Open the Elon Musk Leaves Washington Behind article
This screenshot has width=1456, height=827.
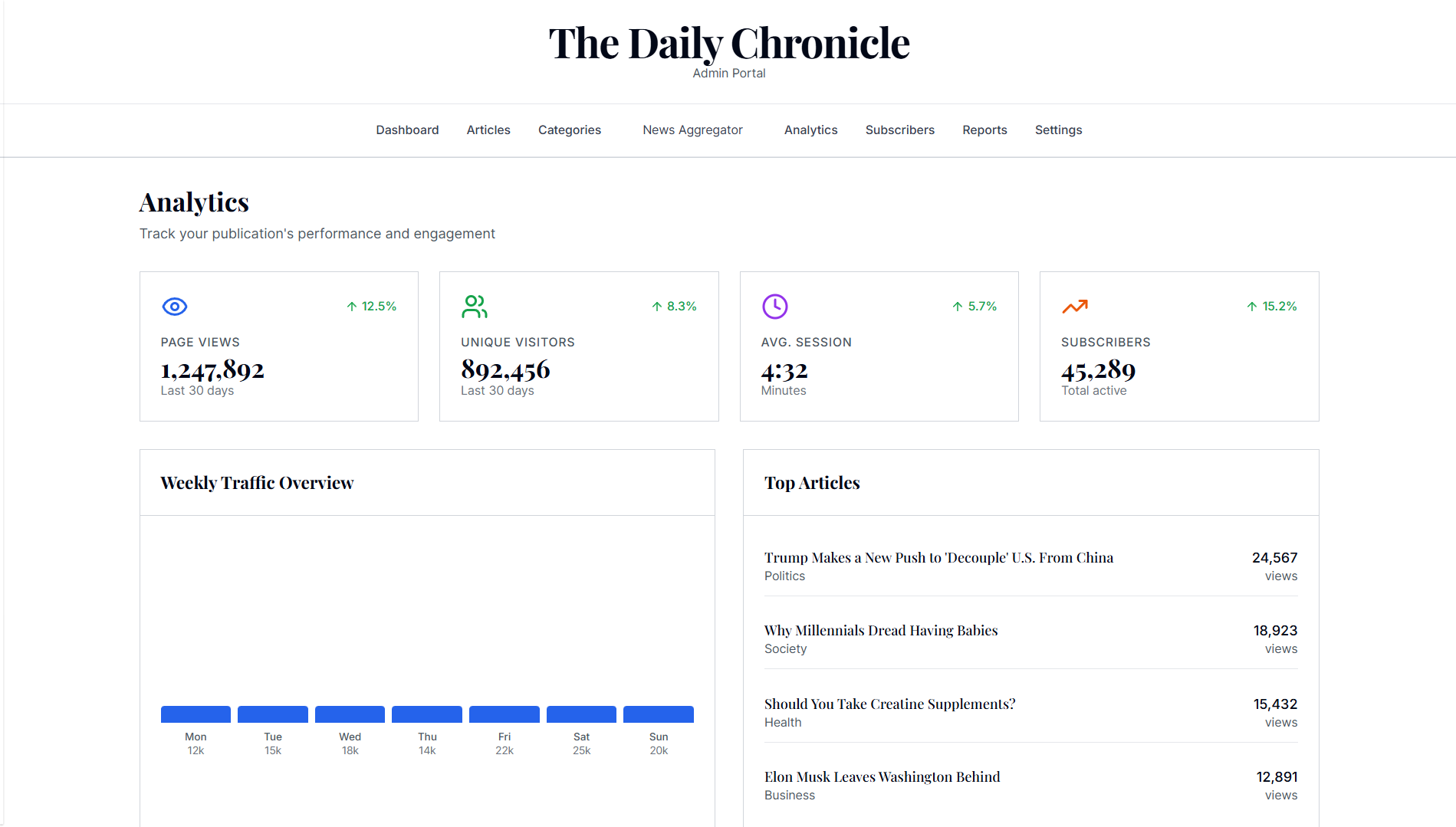(882, 777)
